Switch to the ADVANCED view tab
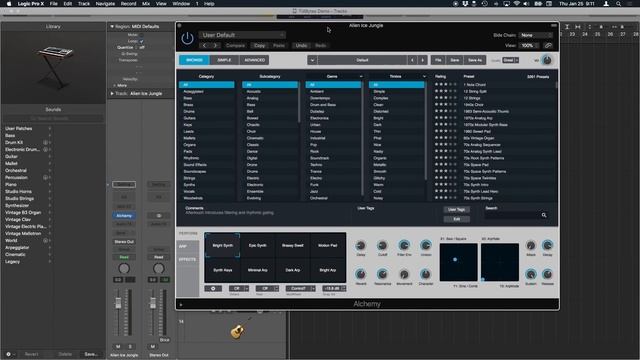This screenshot has height=360, width=640. point(254,60)
